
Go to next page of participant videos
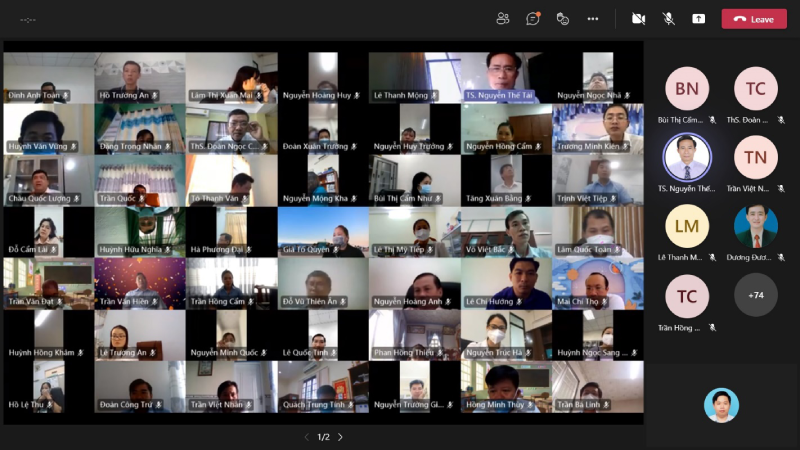click(340, 437)
